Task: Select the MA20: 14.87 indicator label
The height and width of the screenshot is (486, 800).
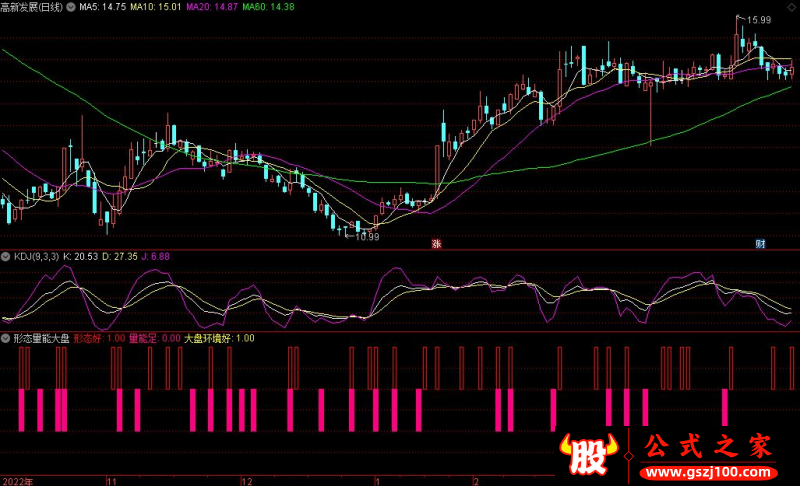Action: point(212,7)
